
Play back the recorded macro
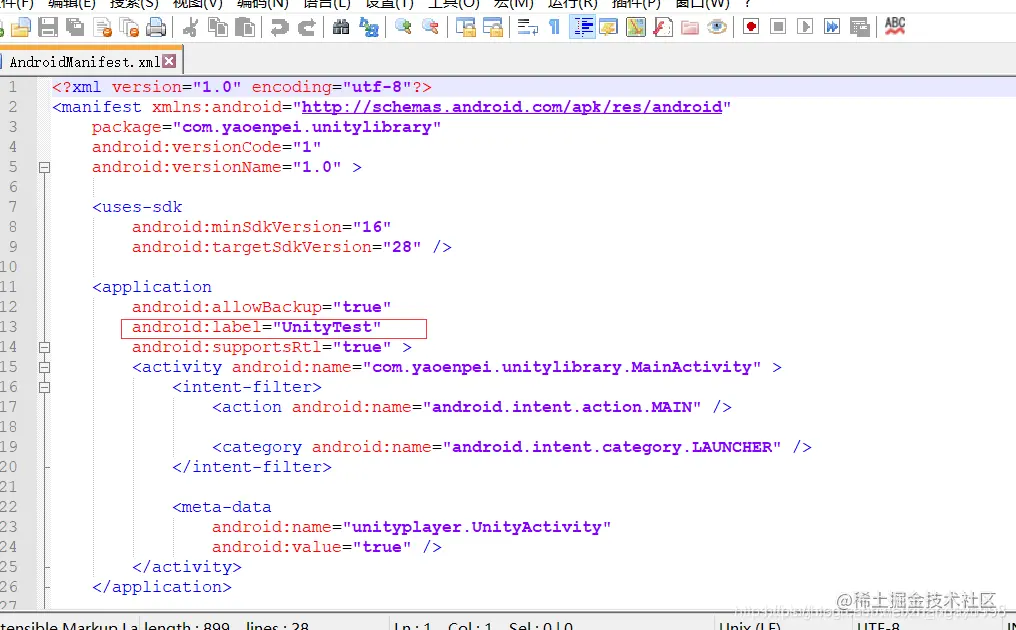[805, 27]
